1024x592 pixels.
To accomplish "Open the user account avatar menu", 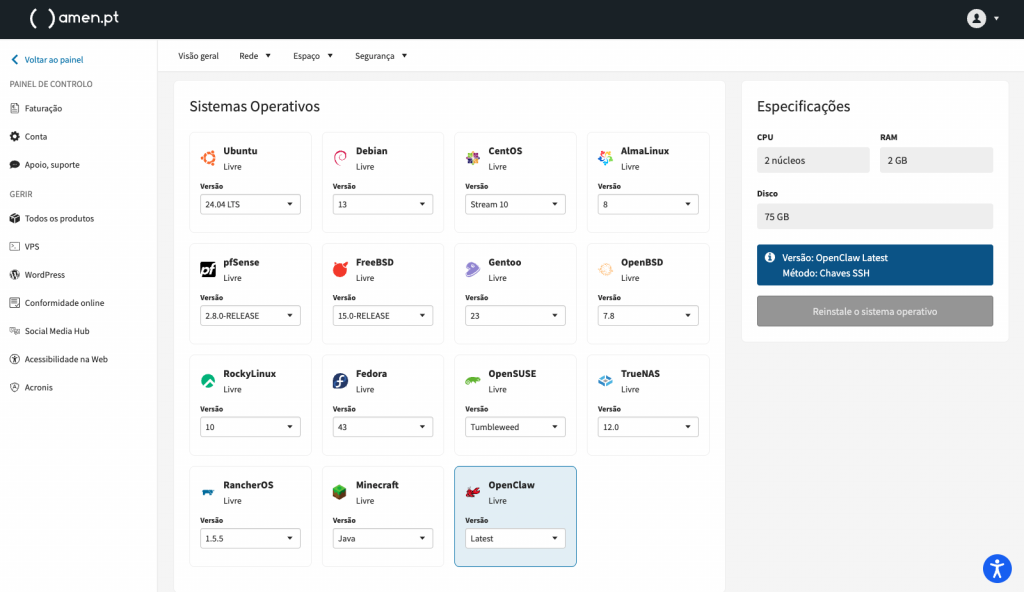I will [976, 18].
